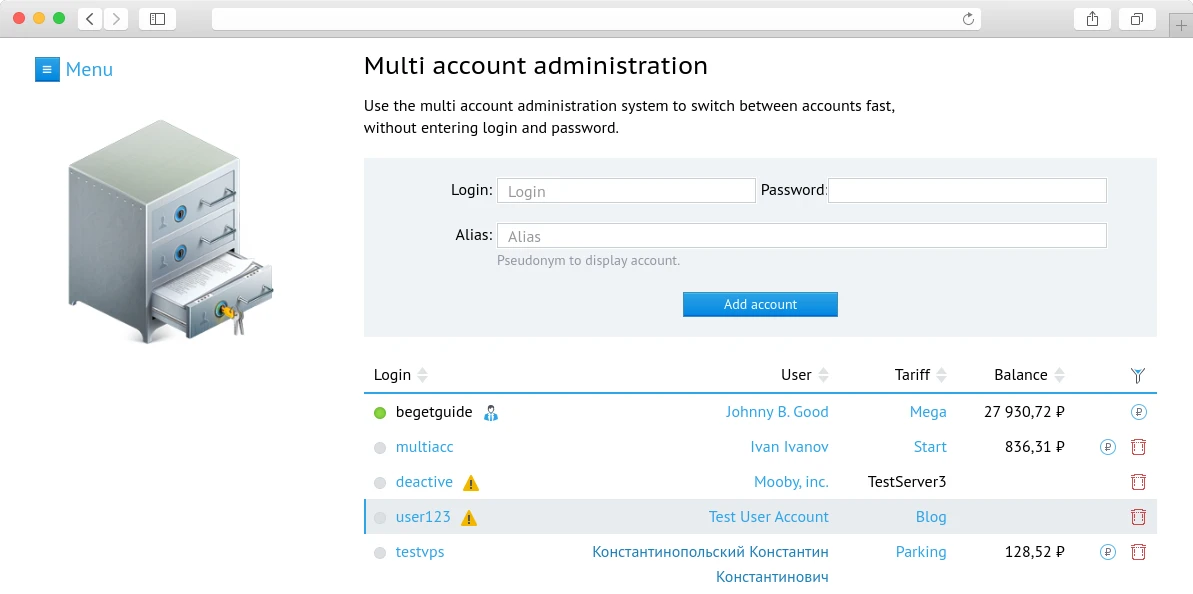Click the ruble badge in the begetguide row
This screenshot has width=1193, height=594.
(1138, 411)
